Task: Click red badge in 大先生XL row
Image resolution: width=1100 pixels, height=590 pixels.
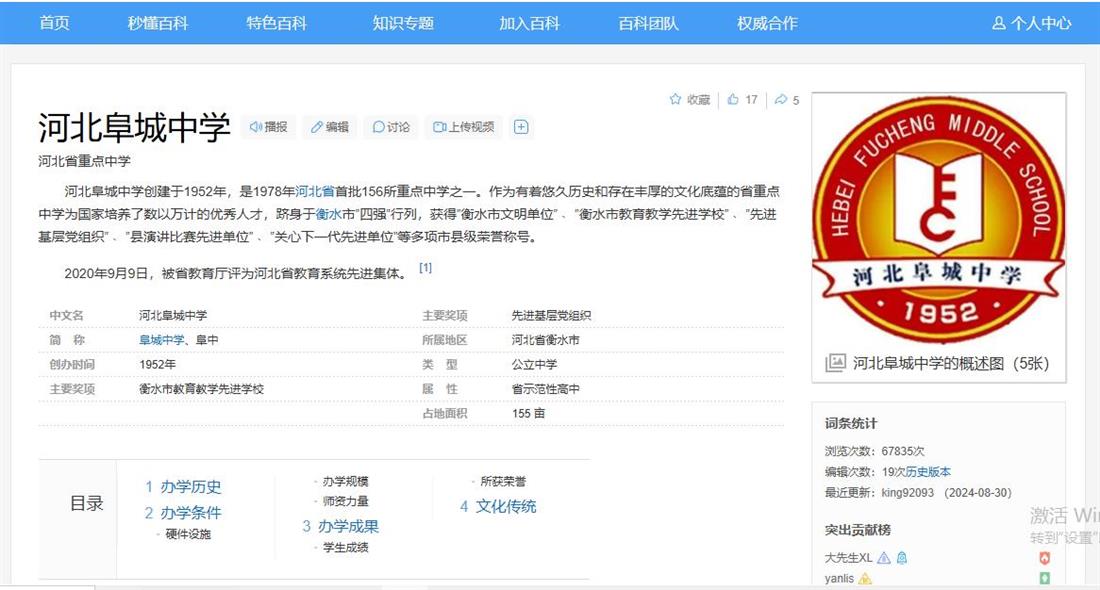Action: 1045,558
